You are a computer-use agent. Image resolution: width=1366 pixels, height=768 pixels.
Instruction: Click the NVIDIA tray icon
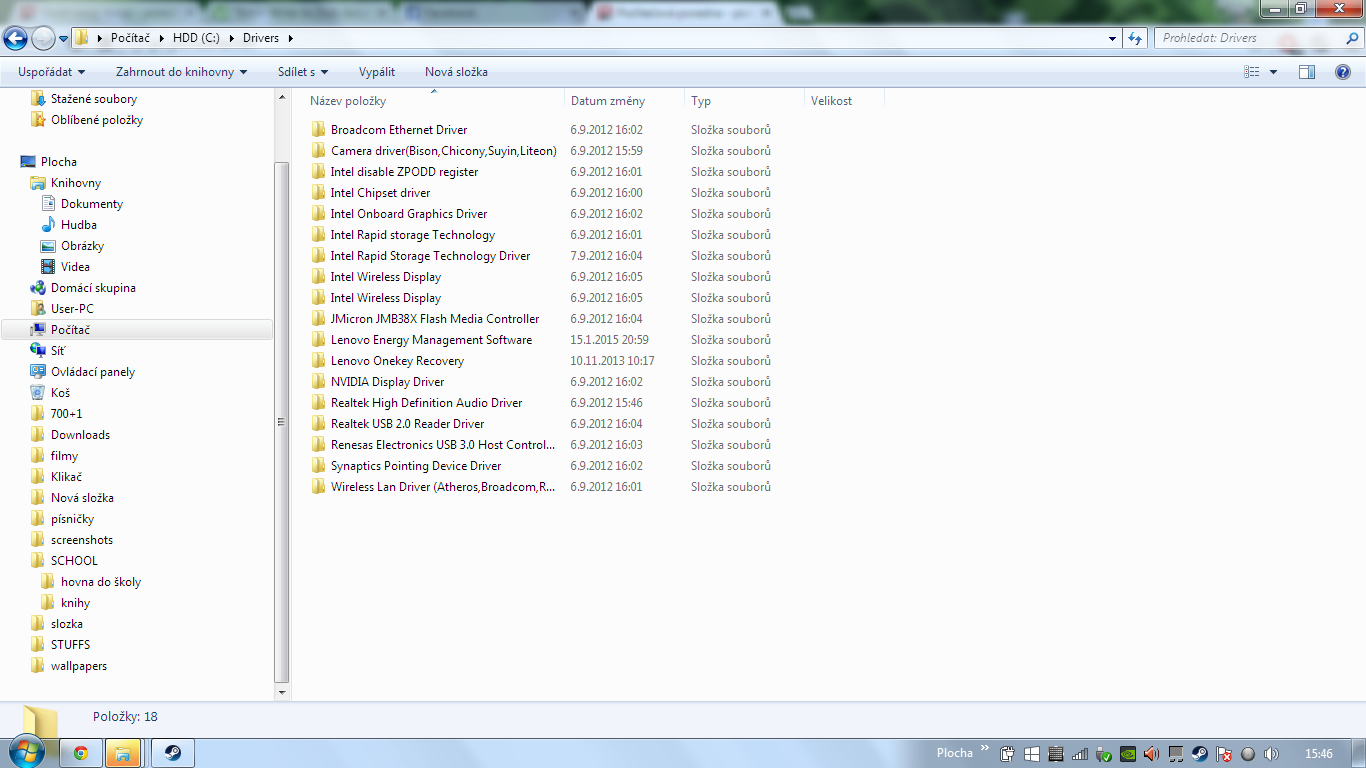click(1127, 754)
